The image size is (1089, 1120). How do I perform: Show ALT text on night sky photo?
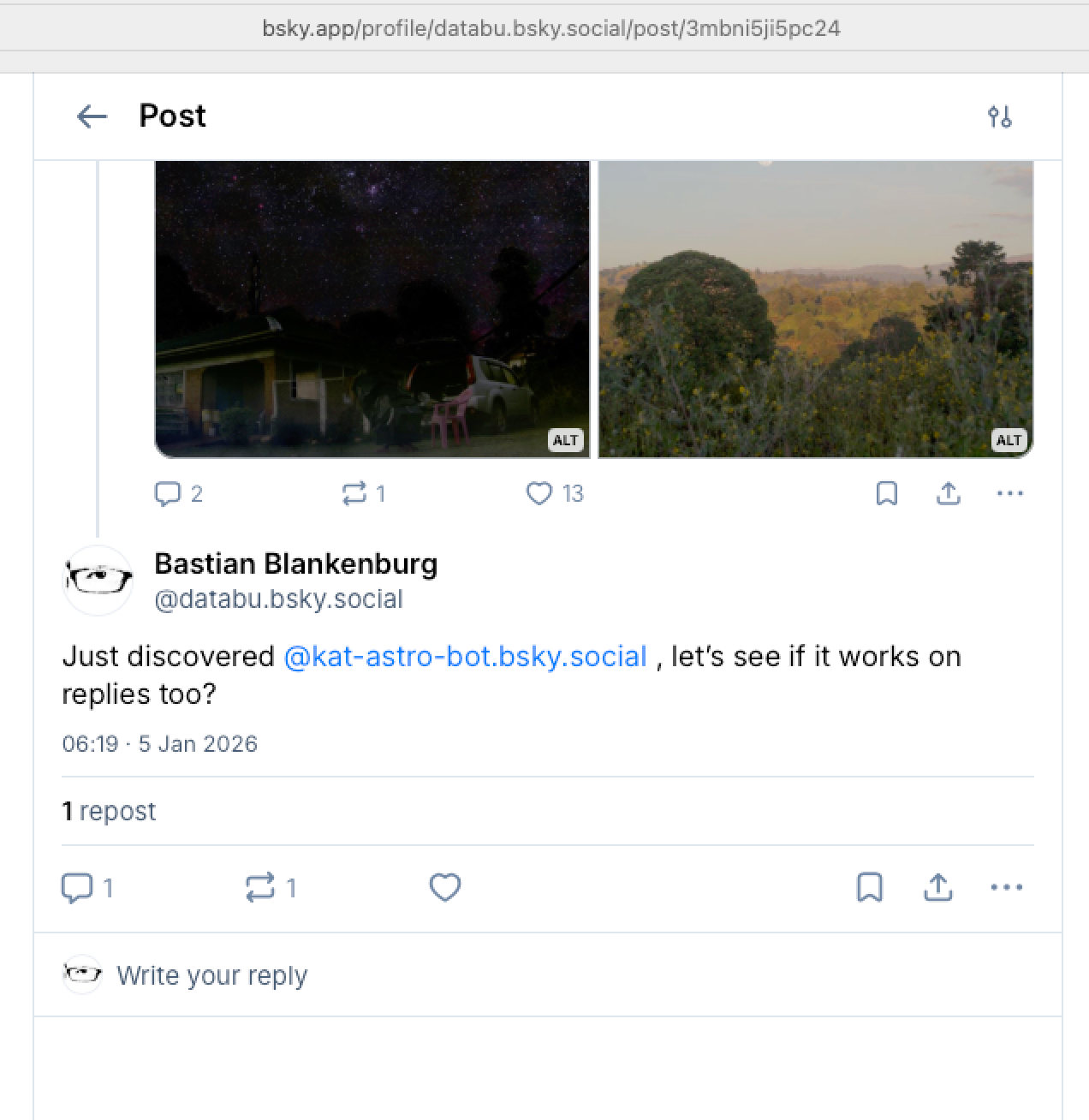tap(565, 440)
